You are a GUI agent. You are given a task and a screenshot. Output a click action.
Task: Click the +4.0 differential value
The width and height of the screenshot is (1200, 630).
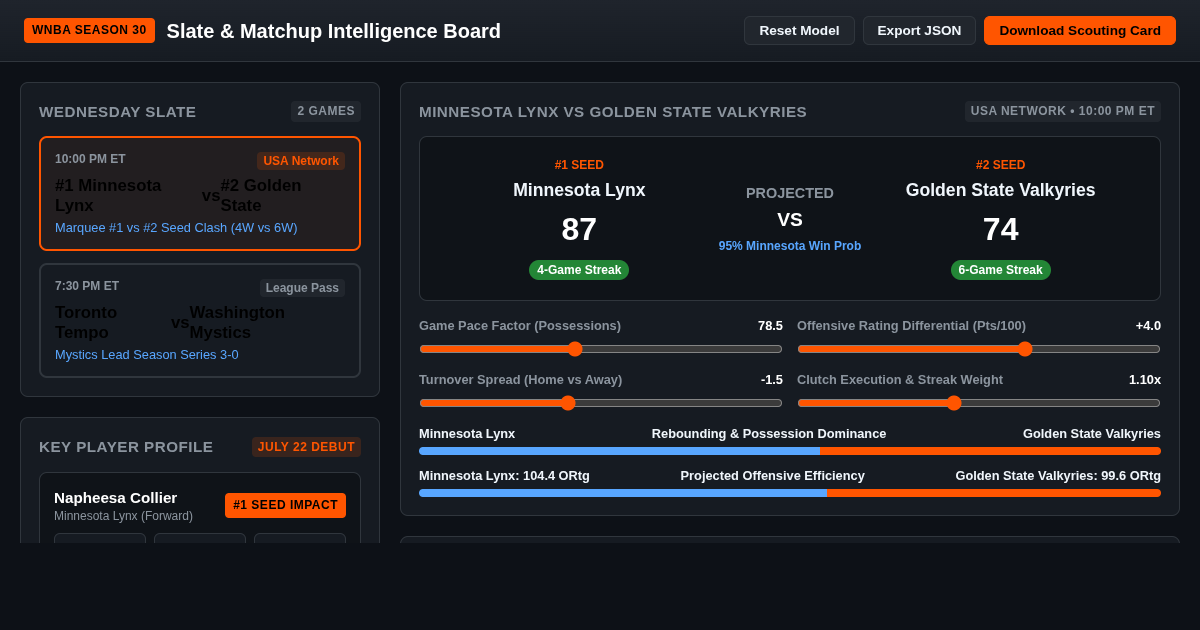click(1148, 326)
